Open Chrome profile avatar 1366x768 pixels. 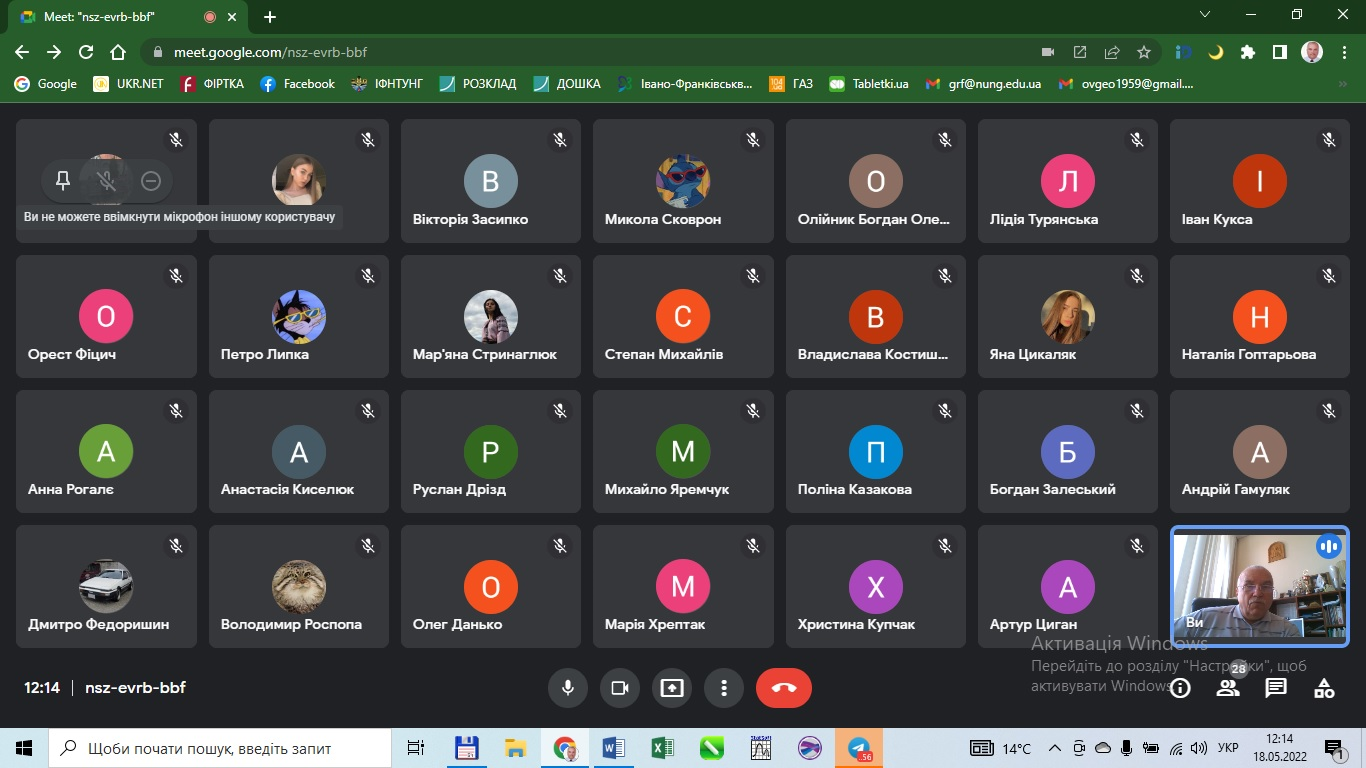point(1312,52)
